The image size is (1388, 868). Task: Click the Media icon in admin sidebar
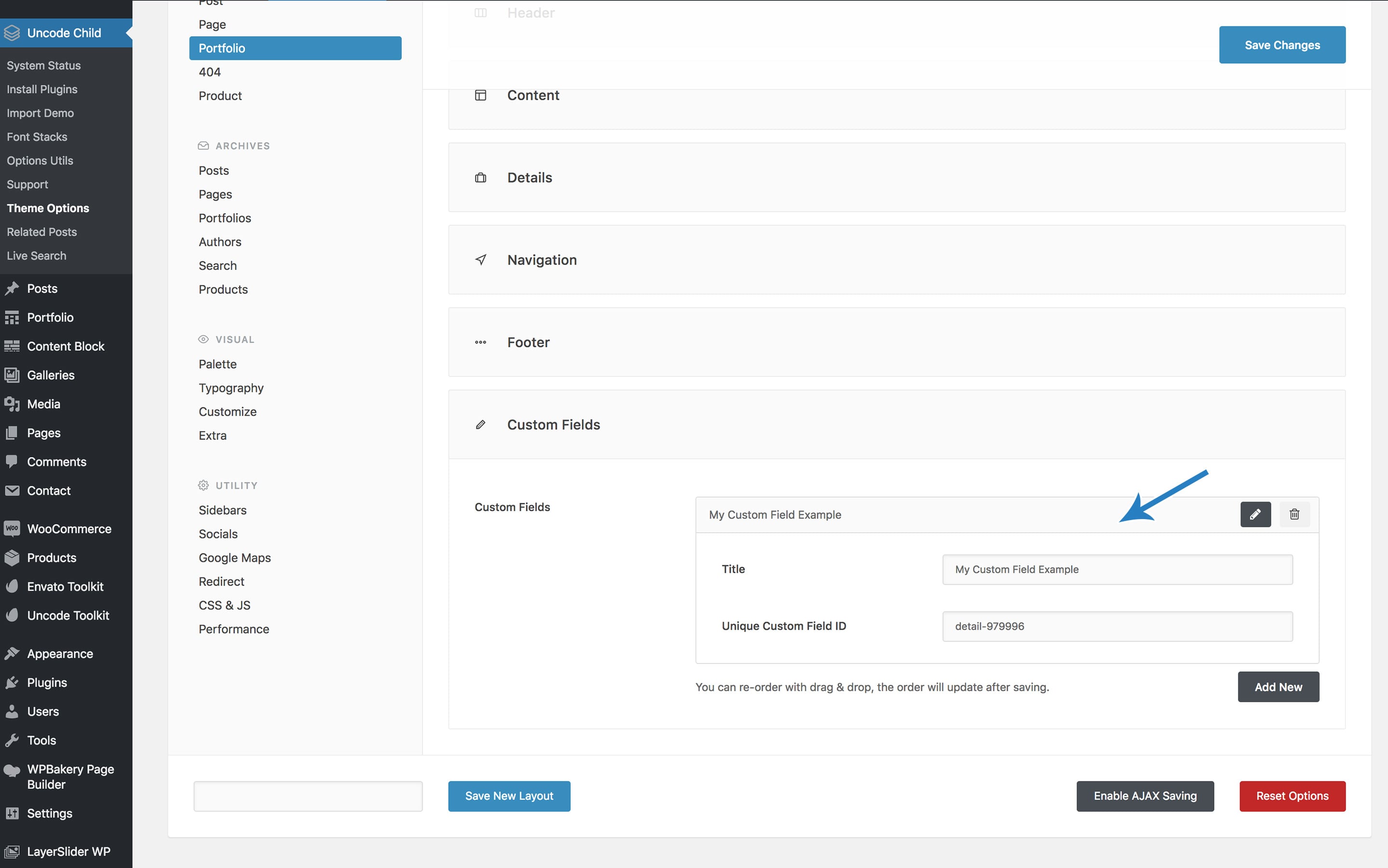(x=12, y=403)
